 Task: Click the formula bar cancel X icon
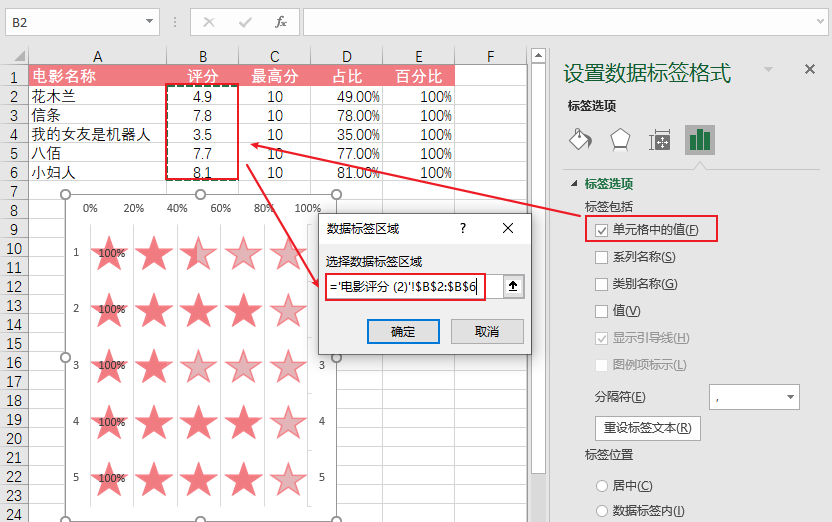click(209, 22)
